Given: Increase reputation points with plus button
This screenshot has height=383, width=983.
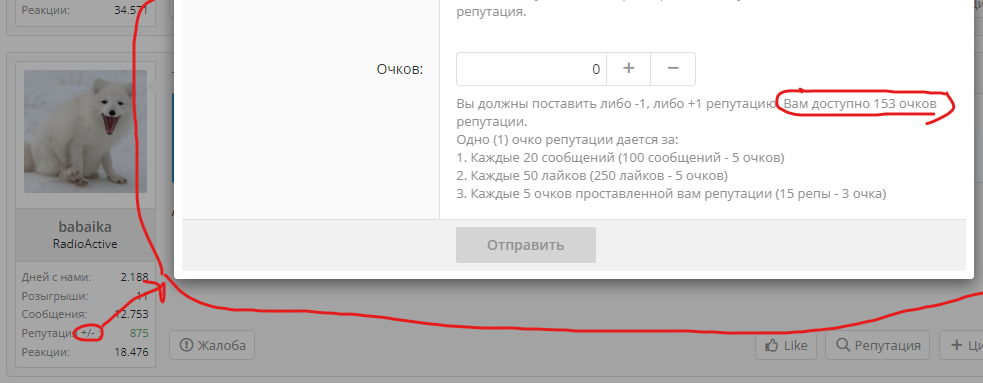Looking at the screenshot, I should point(628,69).
